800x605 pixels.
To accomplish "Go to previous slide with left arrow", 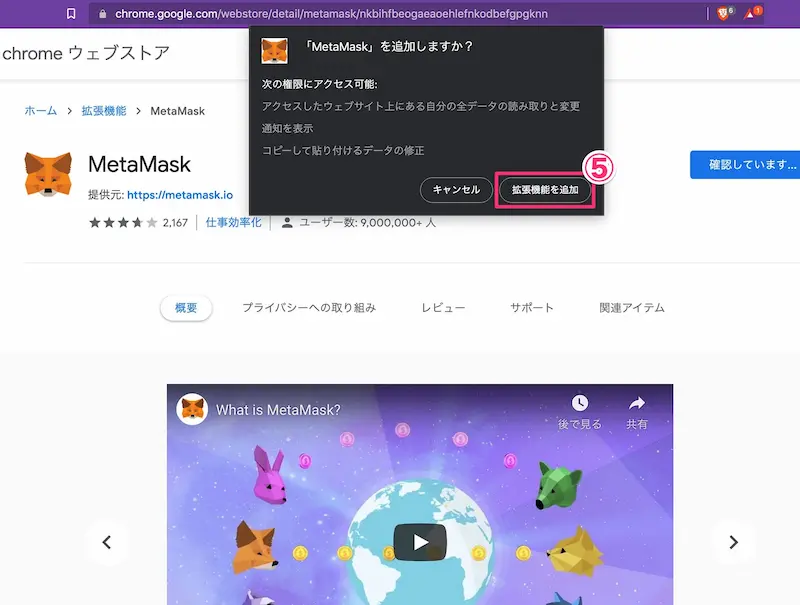I will point(107,542).
